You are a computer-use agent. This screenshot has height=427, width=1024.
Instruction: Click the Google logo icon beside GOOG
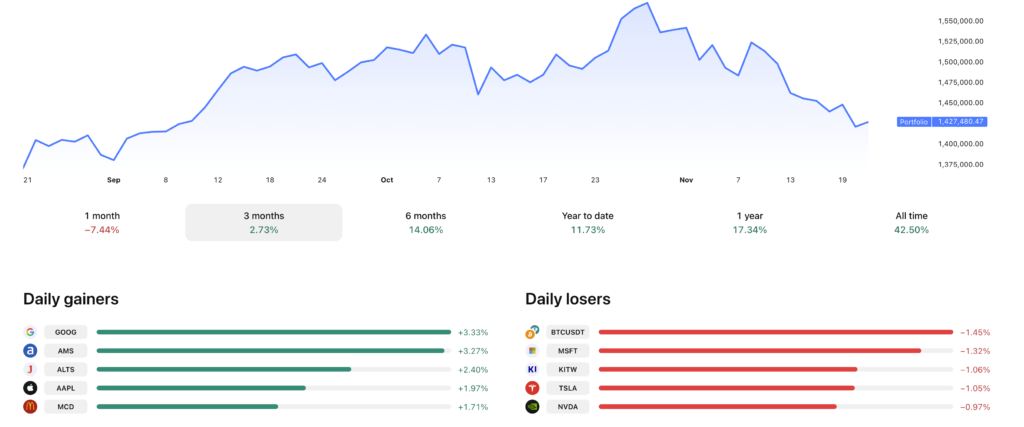pyautogui.click(x=30, y=332)
